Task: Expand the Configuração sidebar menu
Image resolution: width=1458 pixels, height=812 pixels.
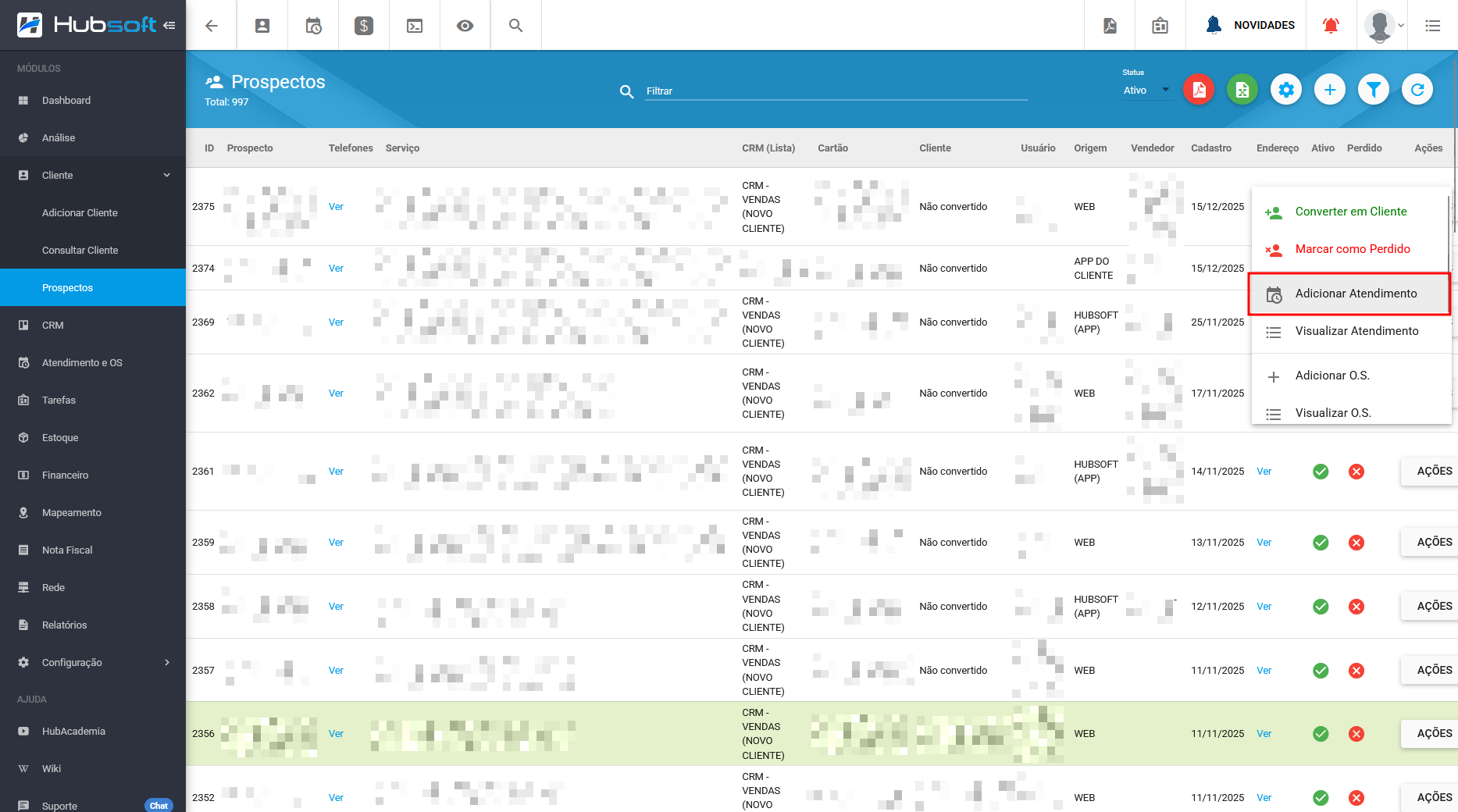Action: [x=166, y=662]
